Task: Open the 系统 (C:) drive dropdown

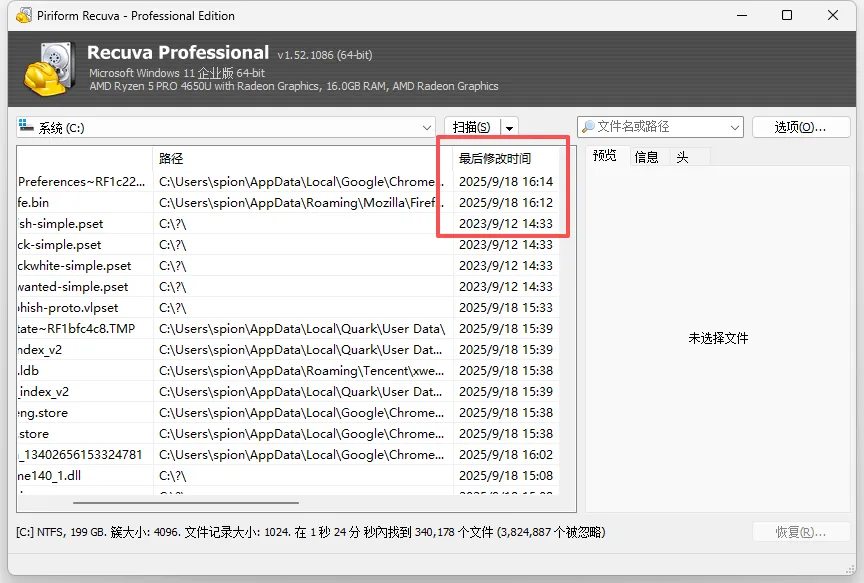Action: click(x=426, y=127)
